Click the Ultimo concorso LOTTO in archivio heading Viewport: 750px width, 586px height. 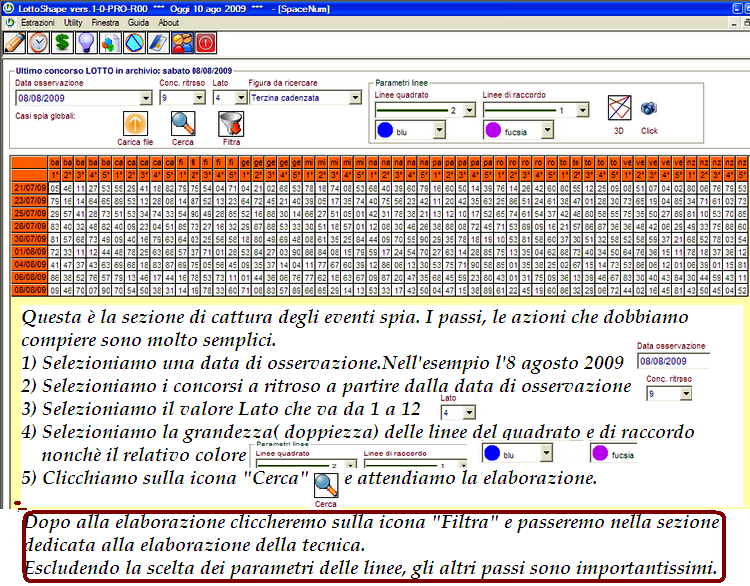(124, 71)
